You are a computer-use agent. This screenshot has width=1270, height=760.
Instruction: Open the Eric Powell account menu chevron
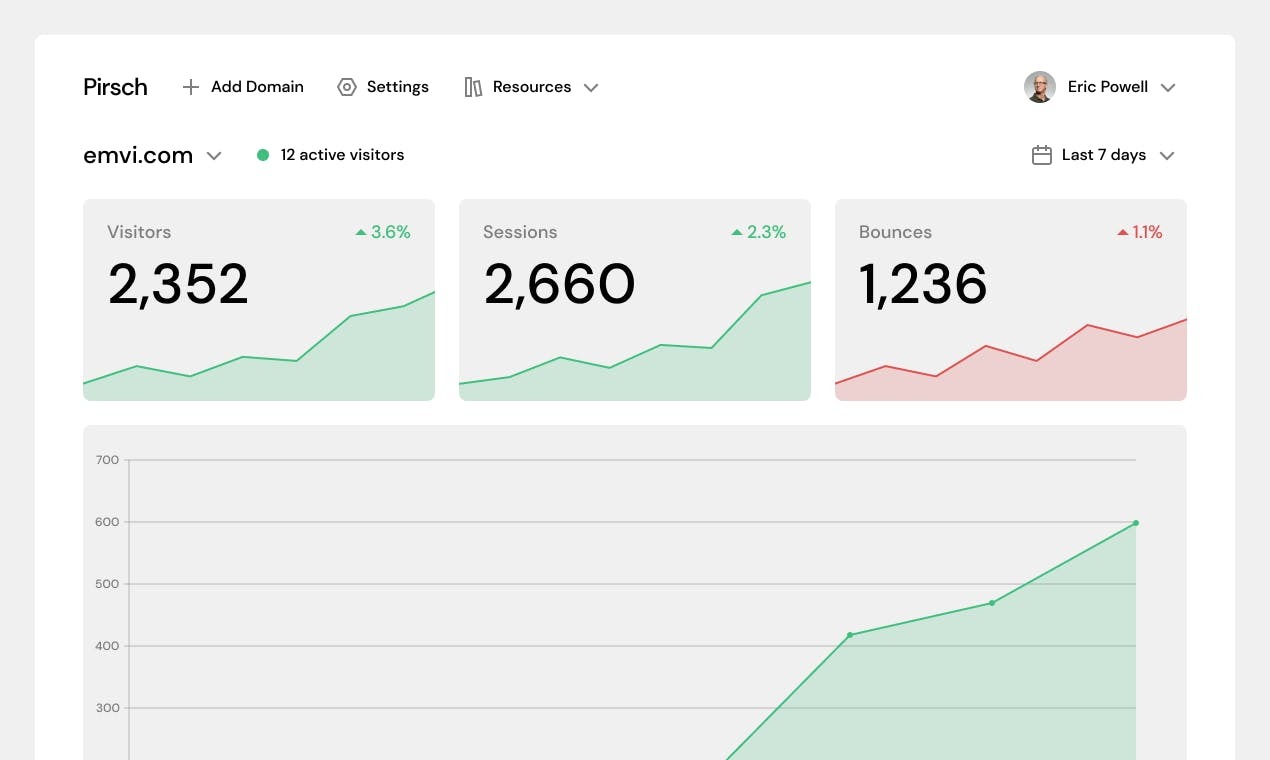pyautogui.click(x=1167, y=88)
